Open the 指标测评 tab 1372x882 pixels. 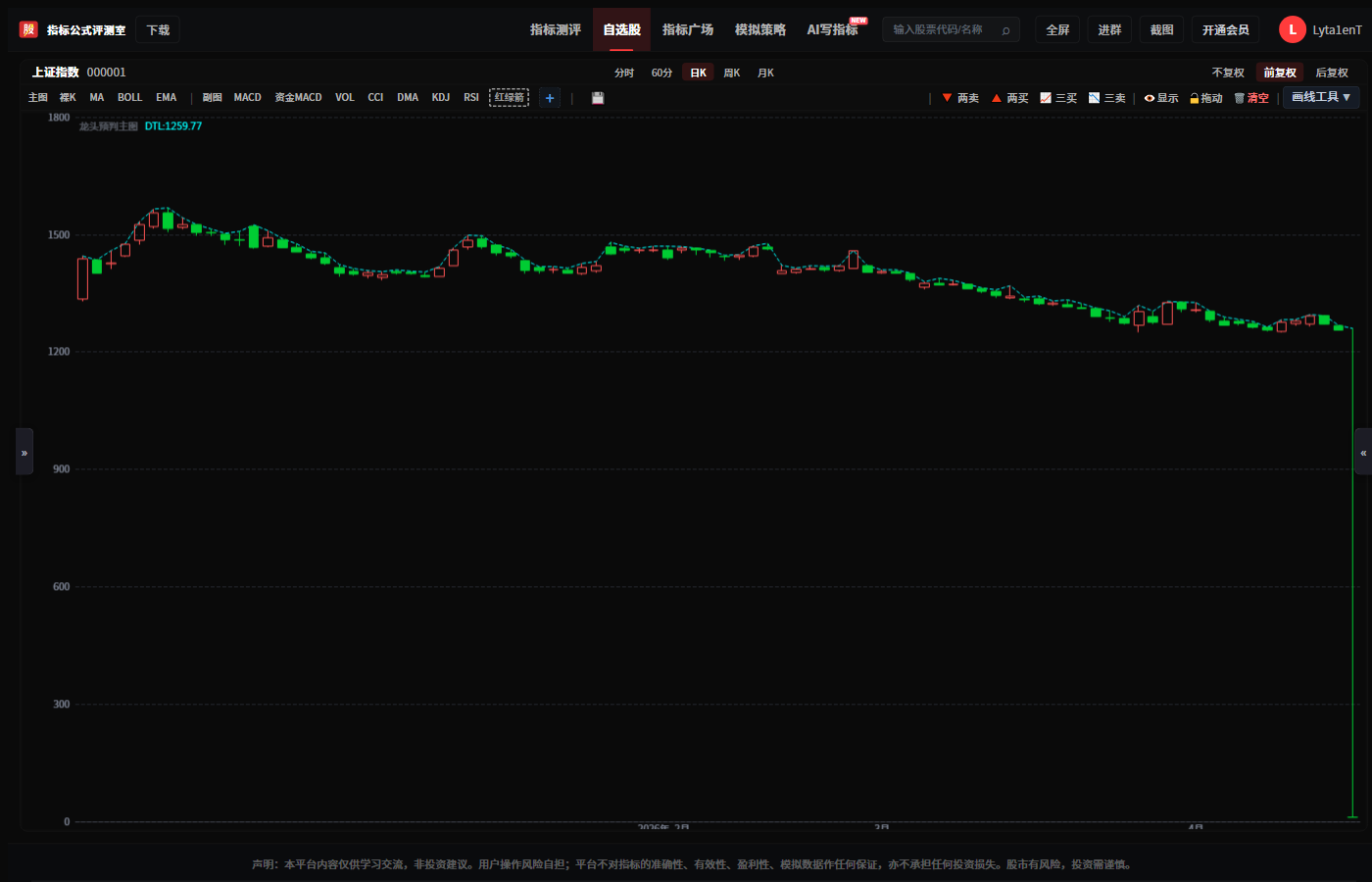tap(556, 29)
